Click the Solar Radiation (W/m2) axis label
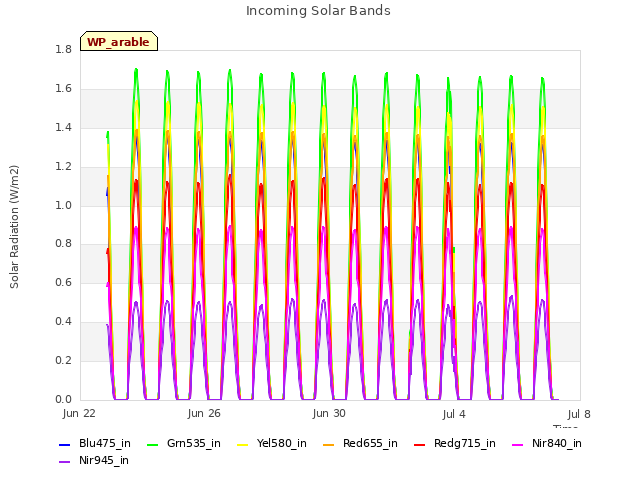Viewport: 640px width, 480px height. (x=14, y=227)
